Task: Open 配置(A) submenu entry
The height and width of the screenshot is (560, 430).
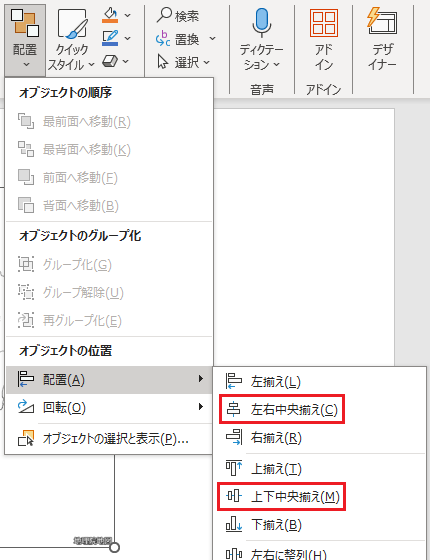Action: [109, 380]
